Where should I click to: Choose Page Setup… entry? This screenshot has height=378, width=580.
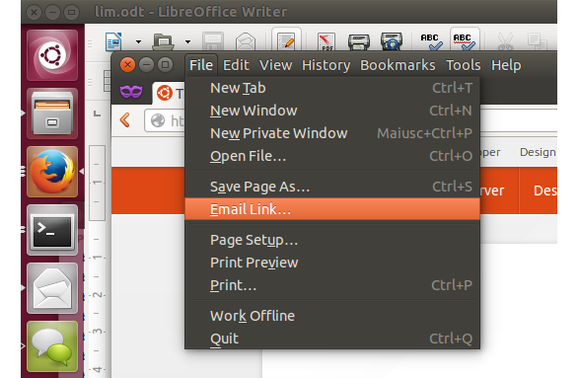pyautogui.click(x=332, y=240)
